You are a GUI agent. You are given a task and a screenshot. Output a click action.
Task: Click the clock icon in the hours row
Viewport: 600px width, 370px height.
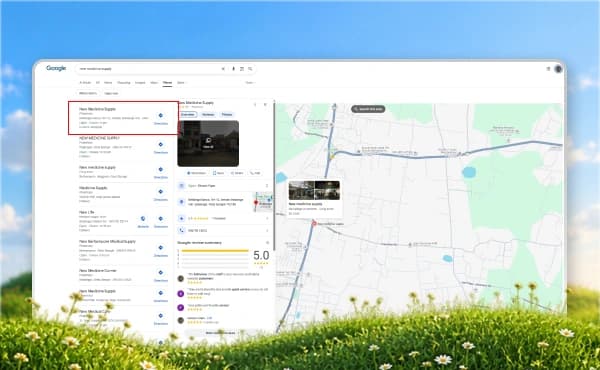pos(181,186)
